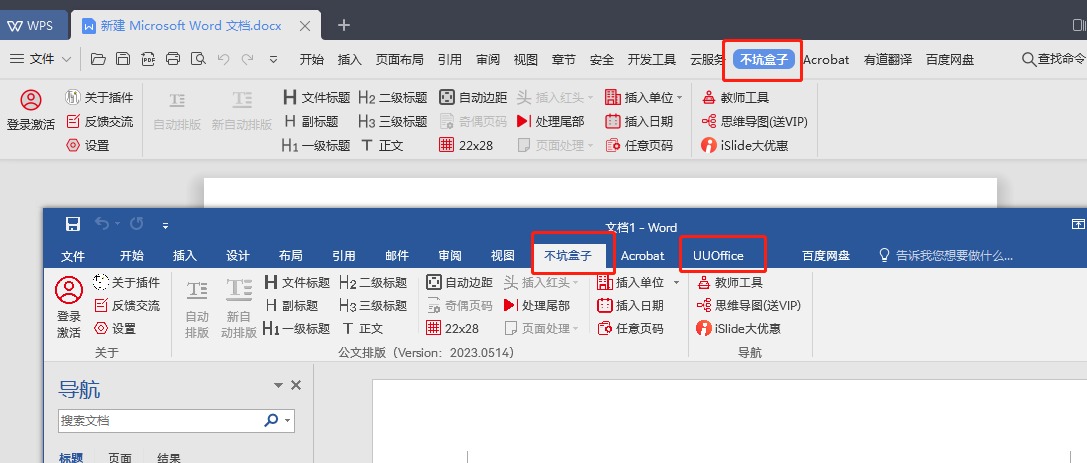
Task: Save document in Word title bar
Action: tap(73, 224)
